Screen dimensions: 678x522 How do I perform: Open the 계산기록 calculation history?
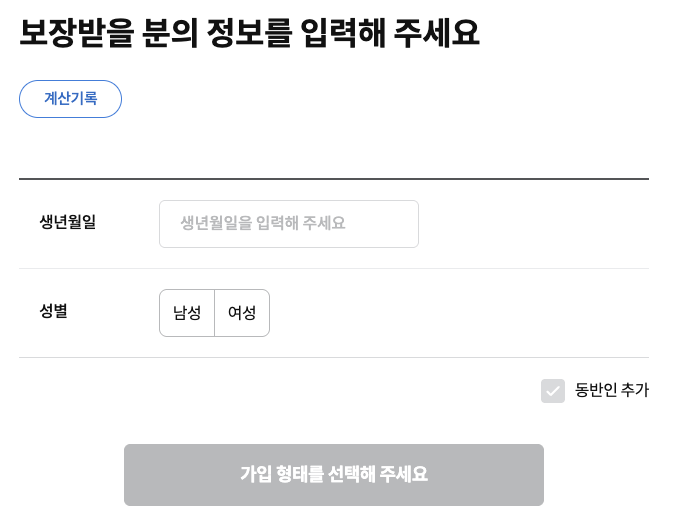[70, 99]
